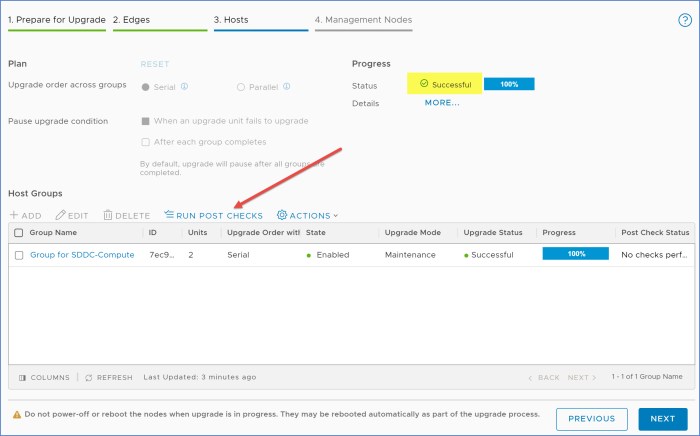Switch to Management Nodes step tab
The image size is (700, 436).
(363, 20)
